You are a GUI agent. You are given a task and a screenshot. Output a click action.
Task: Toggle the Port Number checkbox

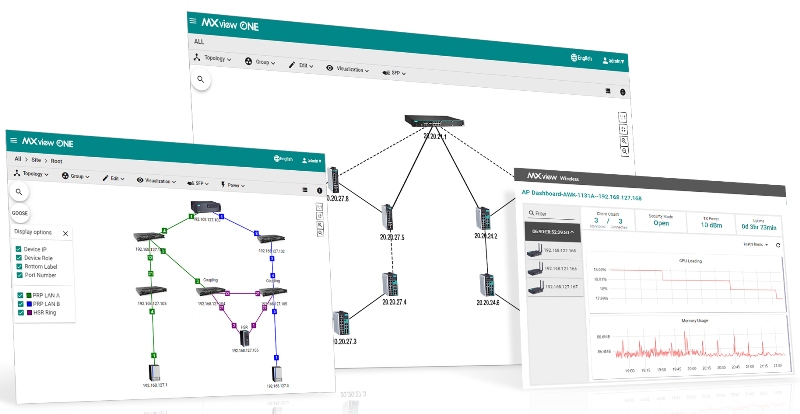click(x=19, y=275)
